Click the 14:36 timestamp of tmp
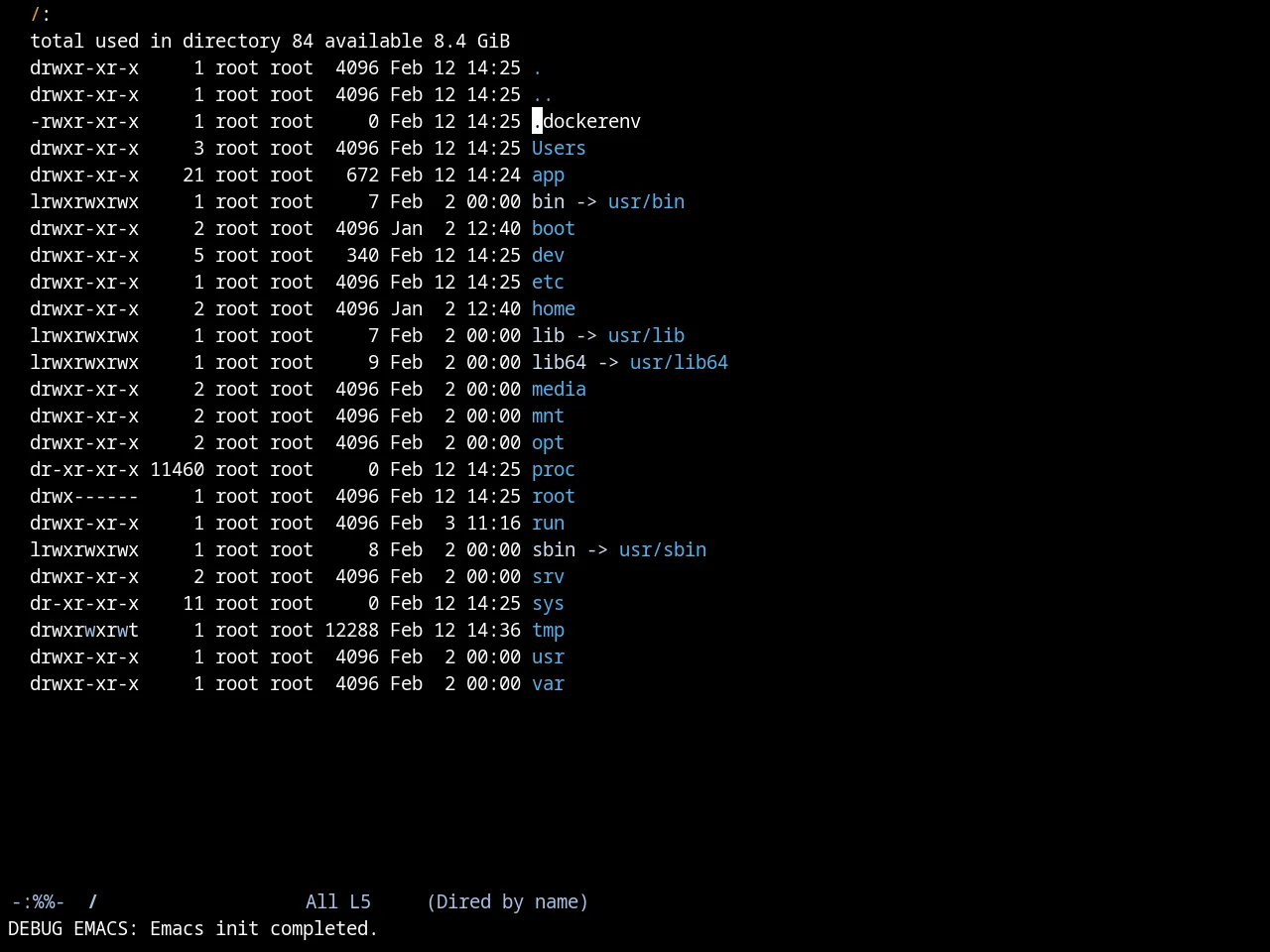 [x=493, y=630]
